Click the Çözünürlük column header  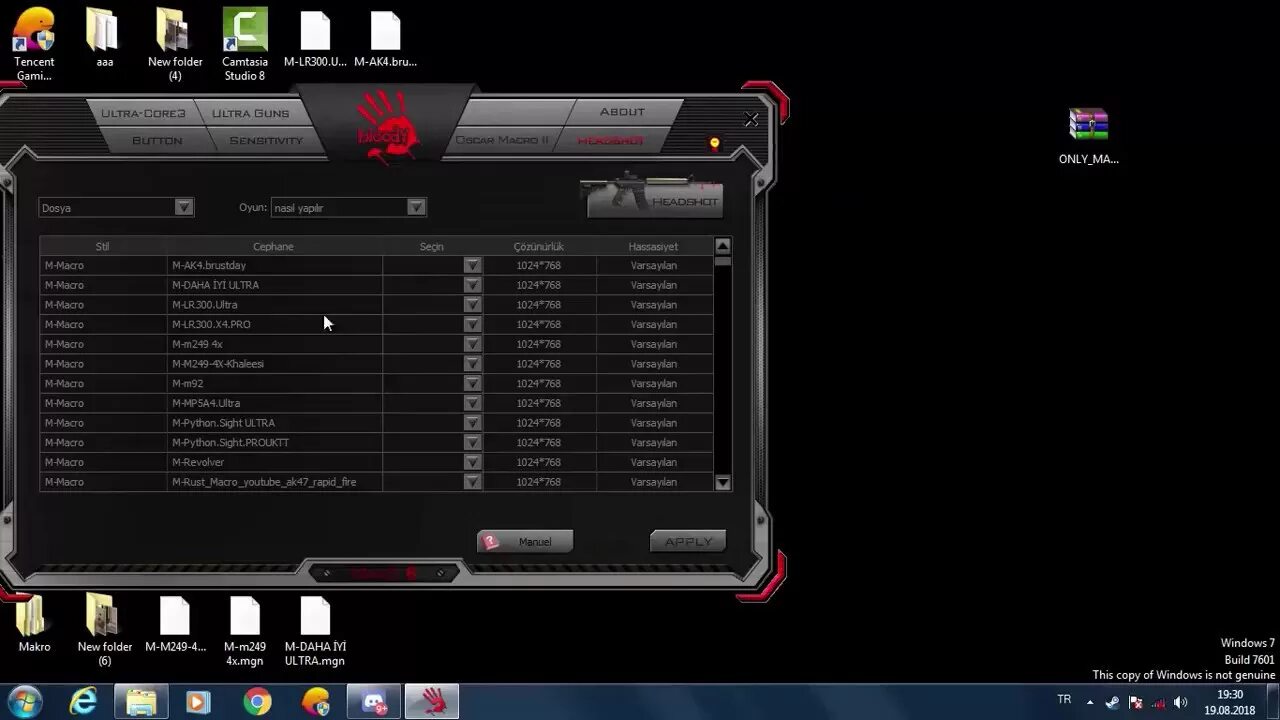pos(539,246)
